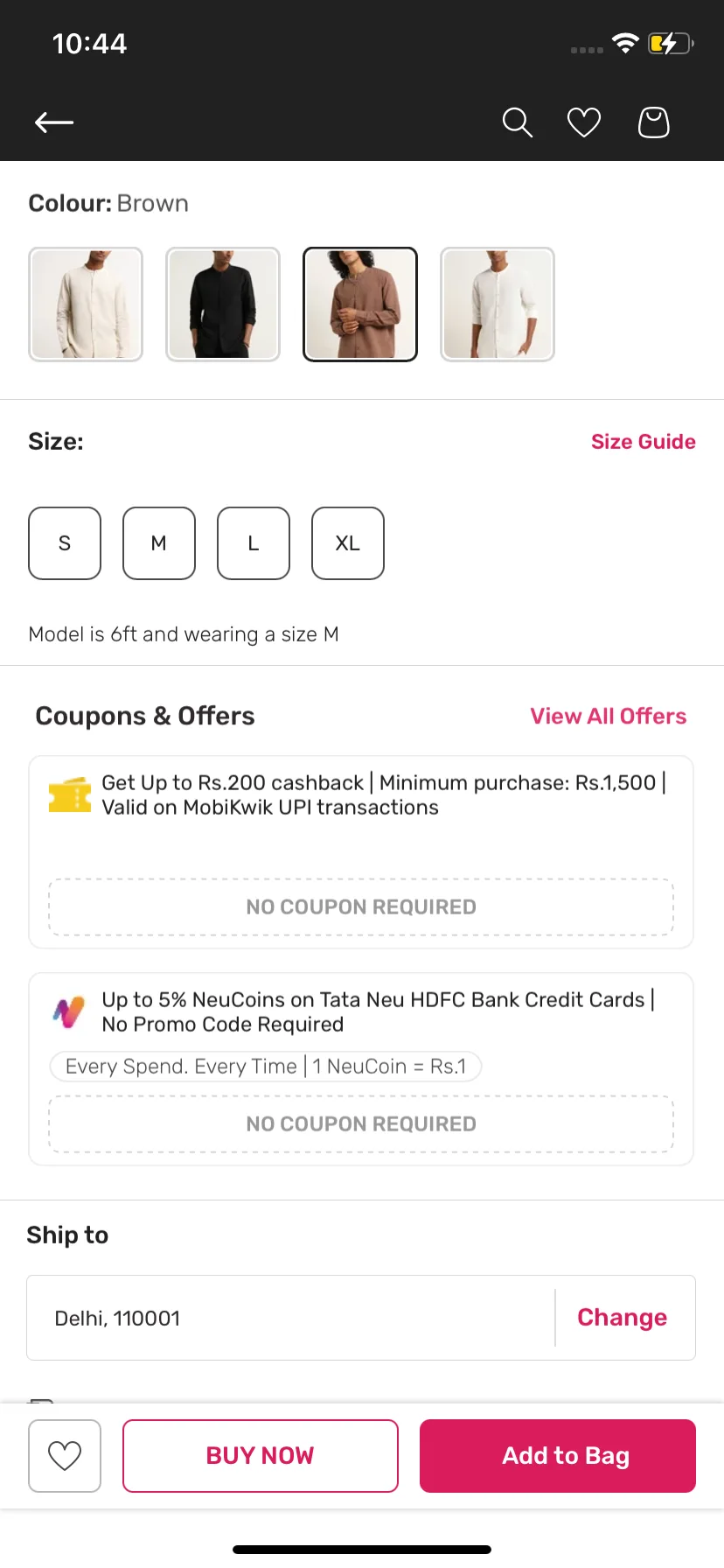Tap the BUY NOW button
The width and height of the screenshot is (724, 1568).
(x=261, y=1456)
